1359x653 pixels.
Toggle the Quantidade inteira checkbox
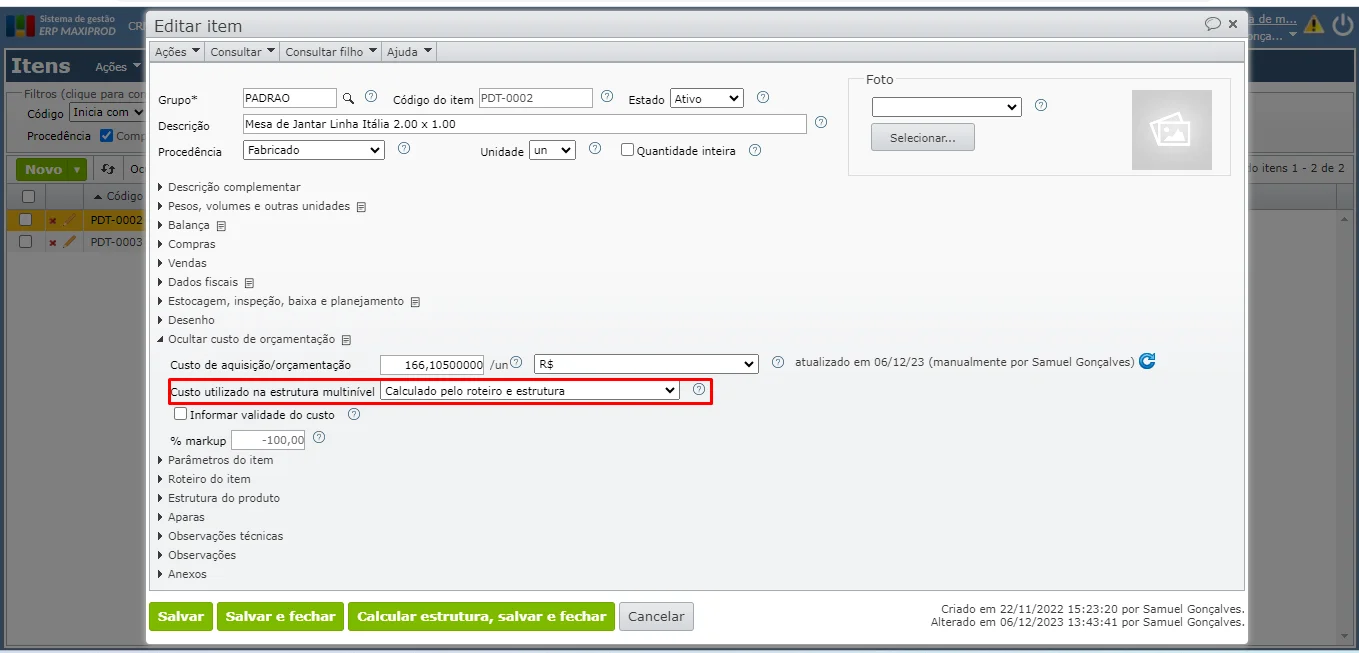tap(627, 150)
